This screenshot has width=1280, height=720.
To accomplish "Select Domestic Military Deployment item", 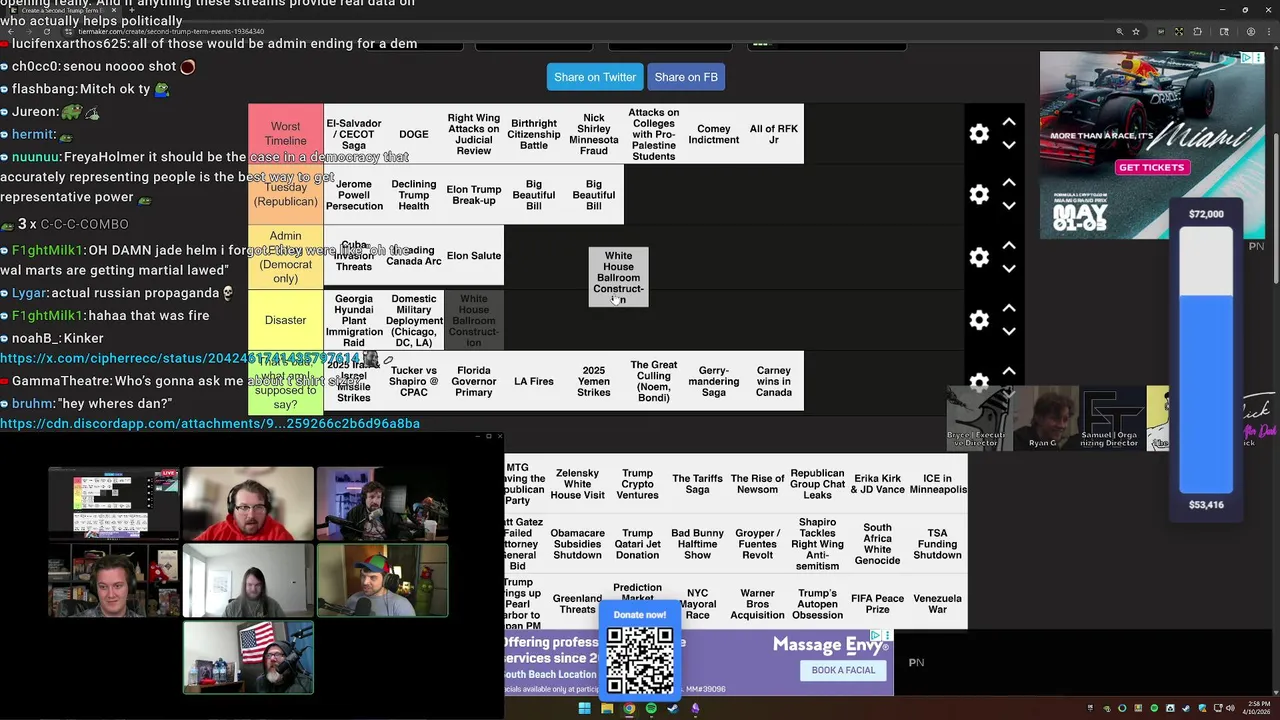I will pos(414,320).
